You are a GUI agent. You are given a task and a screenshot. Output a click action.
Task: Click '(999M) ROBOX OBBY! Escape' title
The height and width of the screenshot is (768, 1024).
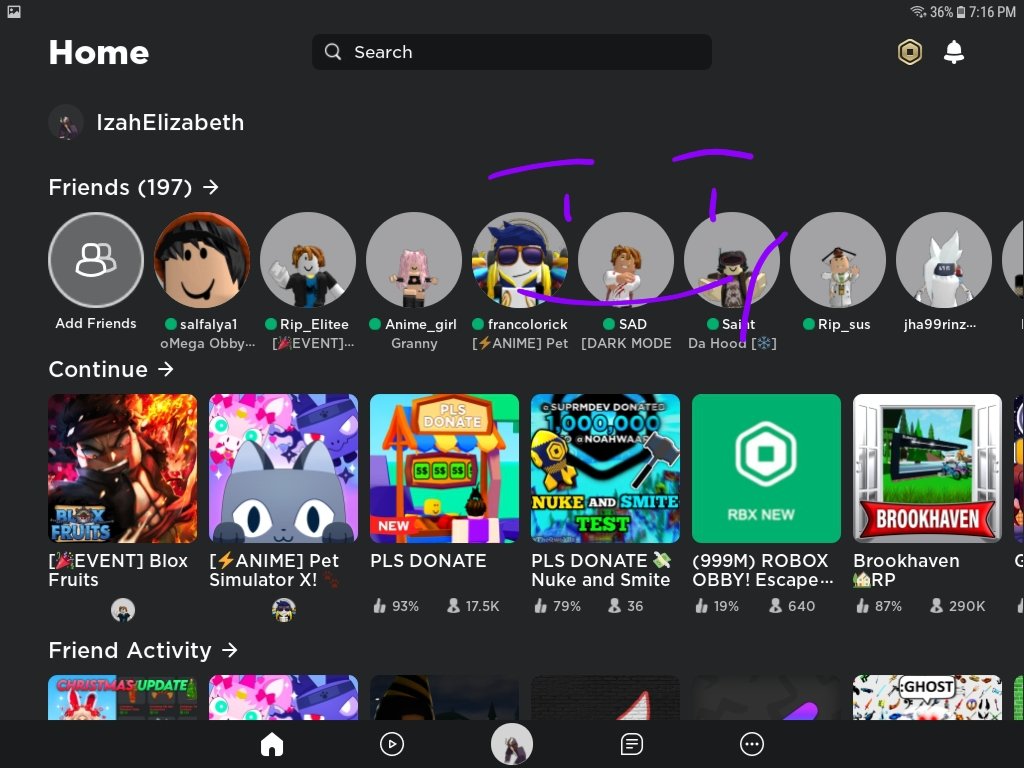[763, 570]
